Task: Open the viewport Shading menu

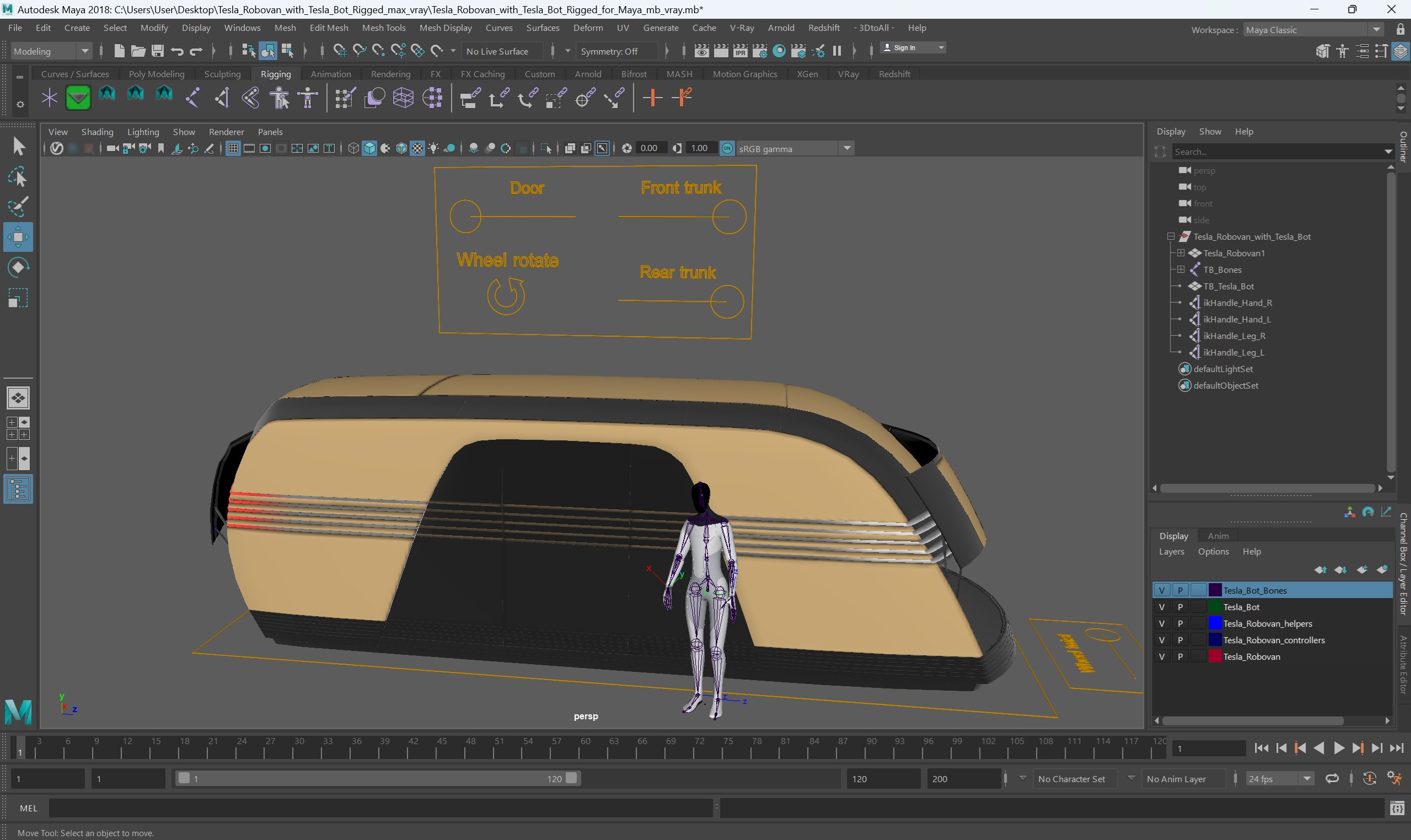Action: 98,132
